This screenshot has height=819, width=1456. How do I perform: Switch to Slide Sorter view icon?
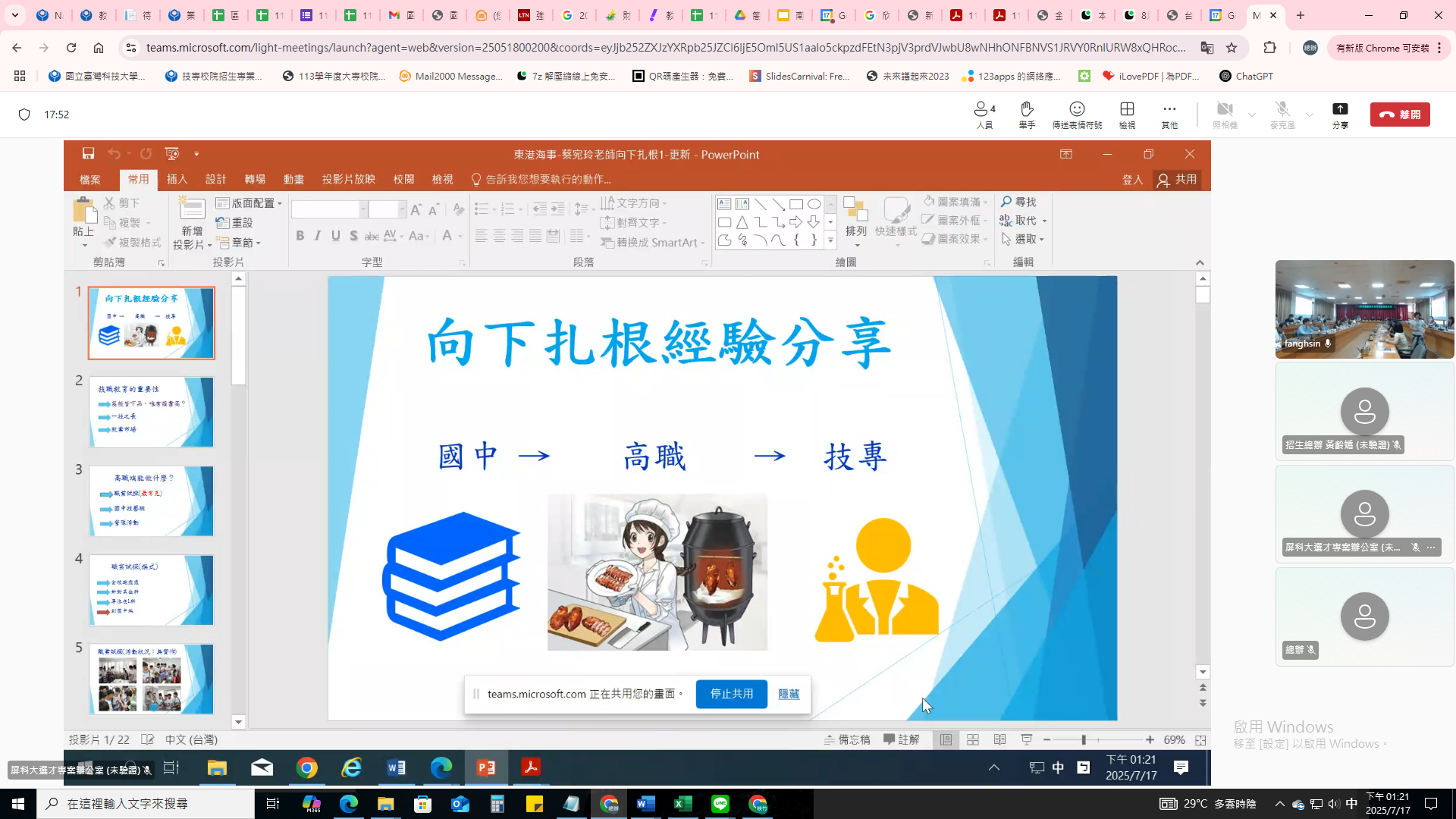pos(973,740)
